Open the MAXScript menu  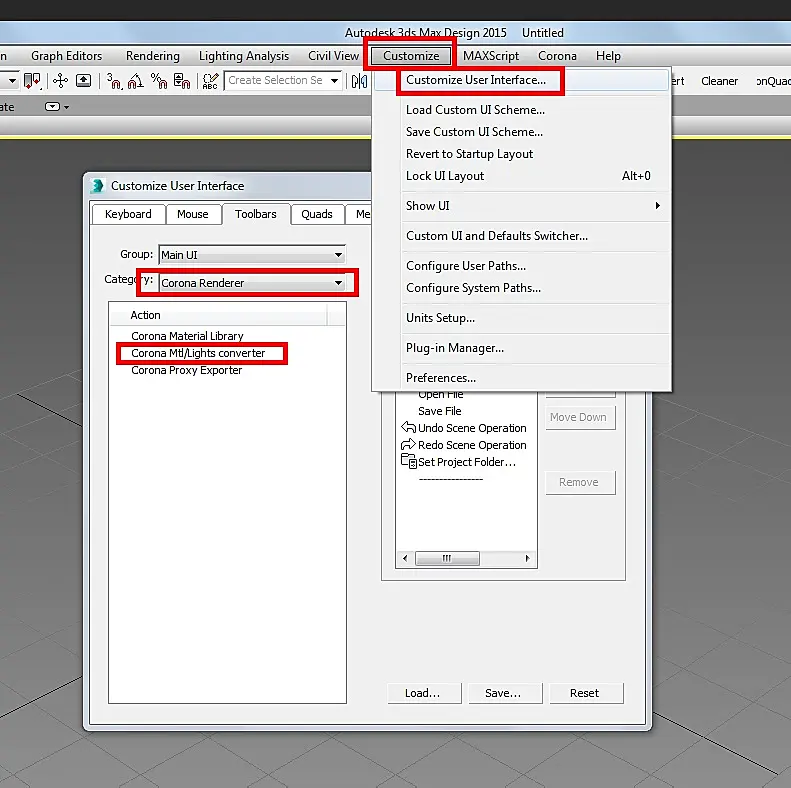coord(491,55)
